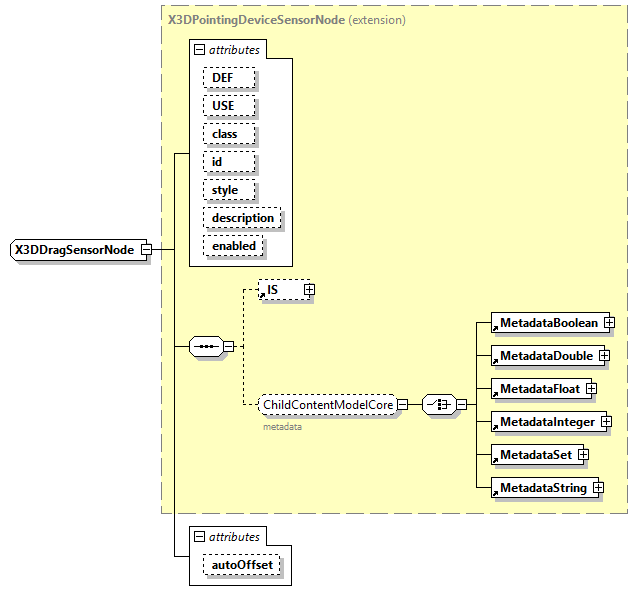This screenshot has width=638, height=605.
Task: Click the MetadataBoolean reference arrow icon
Action: [x=495, y=328]
